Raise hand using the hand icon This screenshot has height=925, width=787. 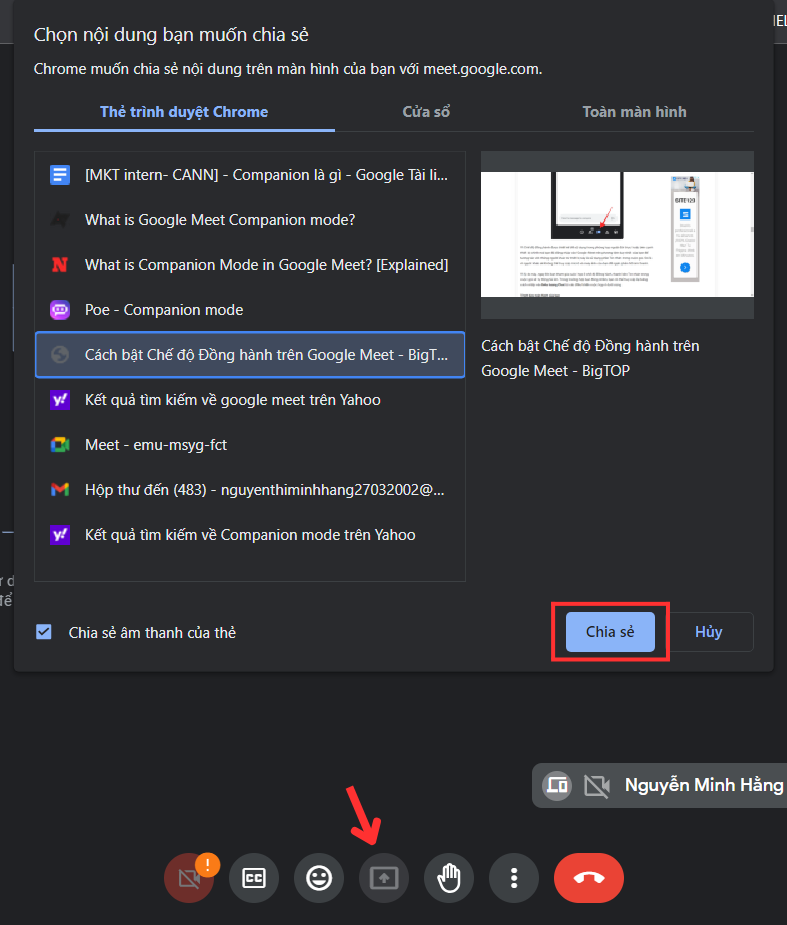click(449, 878)
